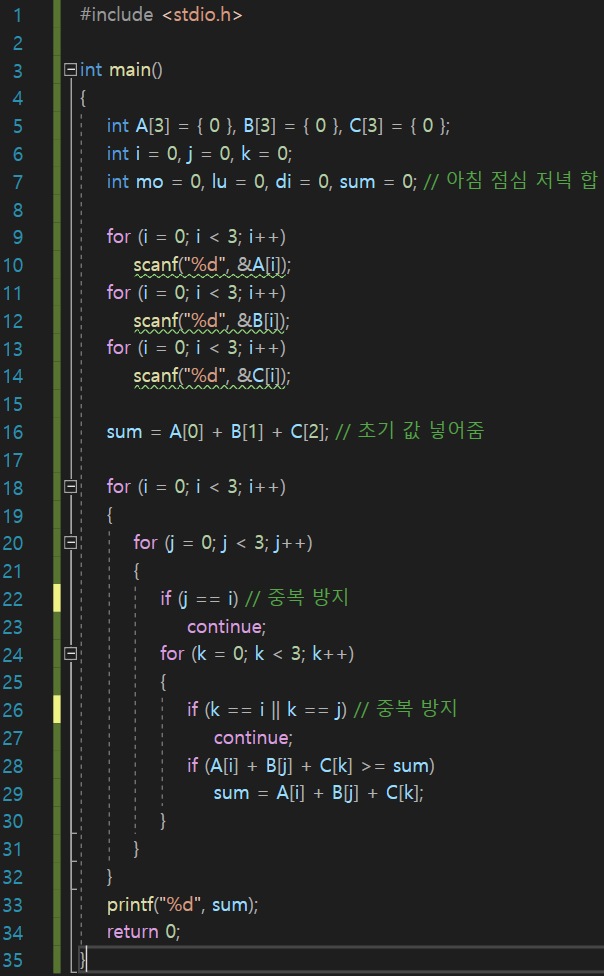Click line number 22 in the gutter
Screen dimensions: 604x976
coord(12,599)
